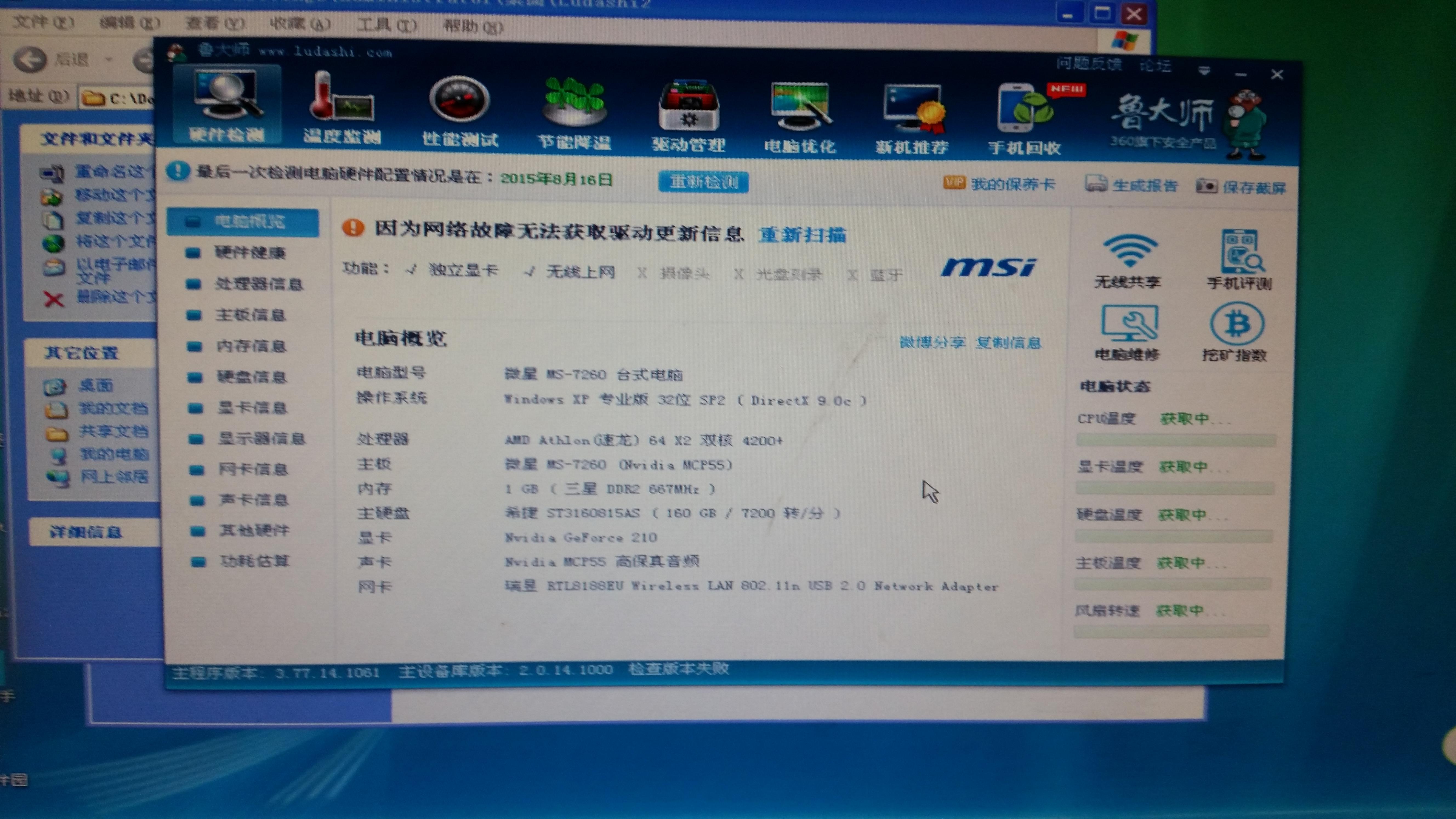Screen dimensions: 1456x819
Task: Open the 节能降温 clover icon
Action: coord(574,113)
